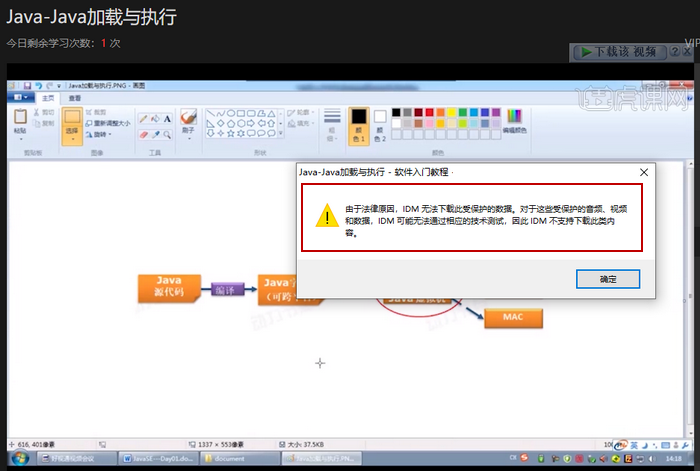The image size is (700, 471).
Task: Switch to the 主页 ribbon tab
Action: click(48, 98)
